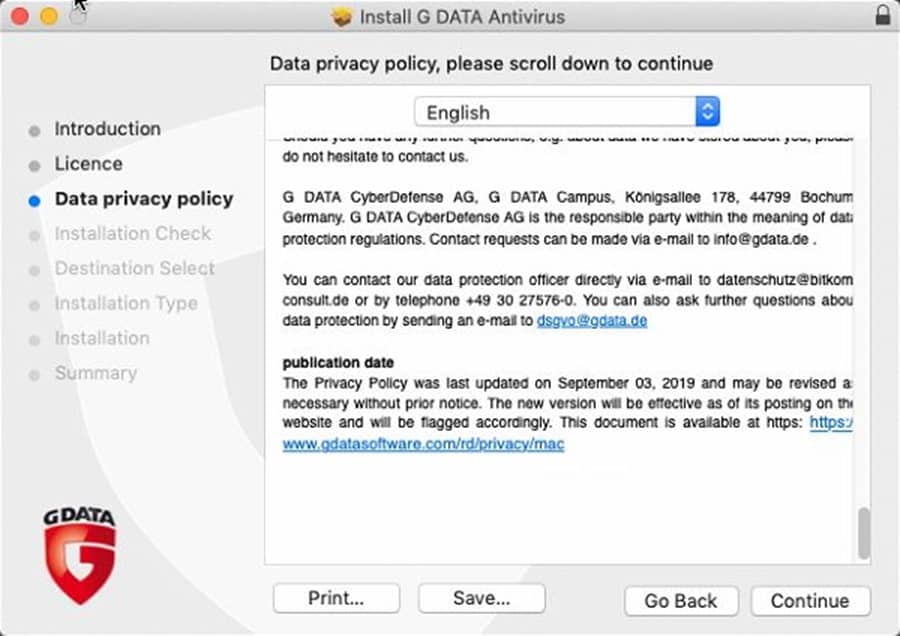900x636 pixels.
Task: Click the lock icon at top right
Action: [x=884, y=16]
